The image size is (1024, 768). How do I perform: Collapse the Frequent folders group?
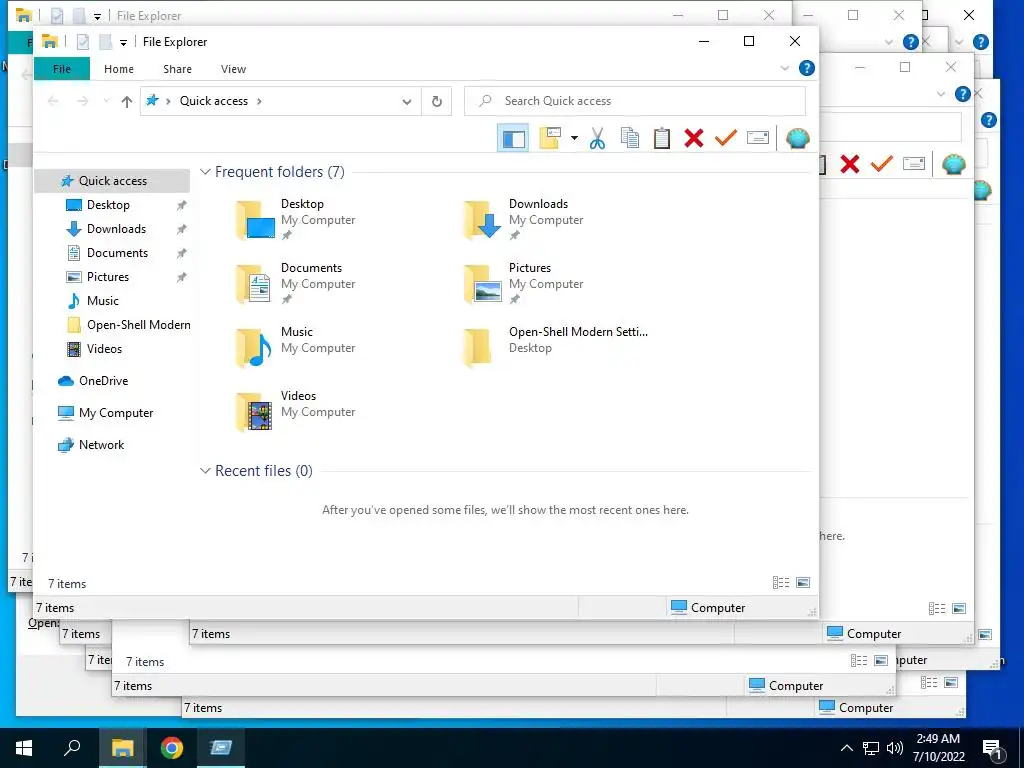point(205,172)
